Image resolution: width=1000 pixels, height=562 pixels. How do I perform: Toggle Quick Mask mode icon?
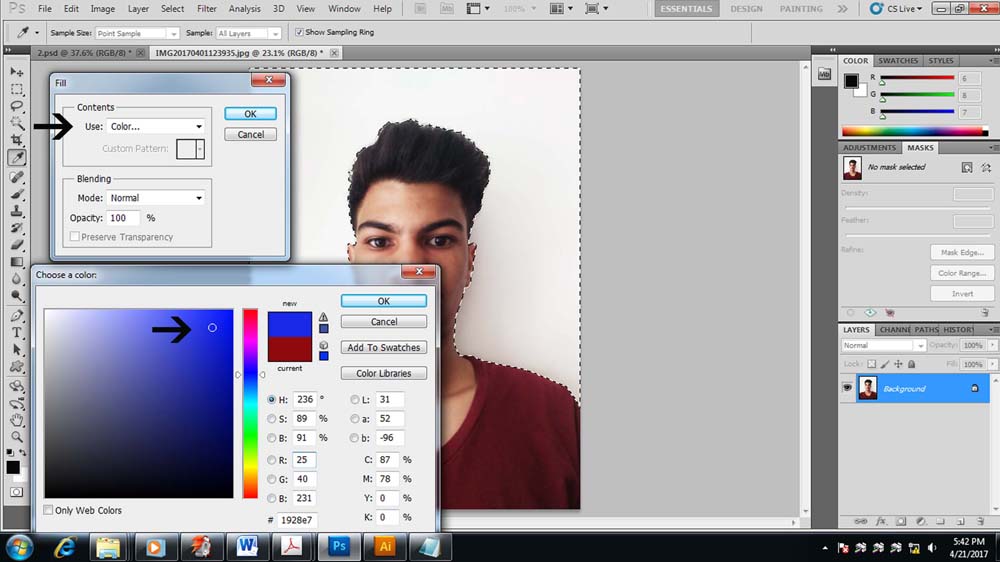pos(16,492)
